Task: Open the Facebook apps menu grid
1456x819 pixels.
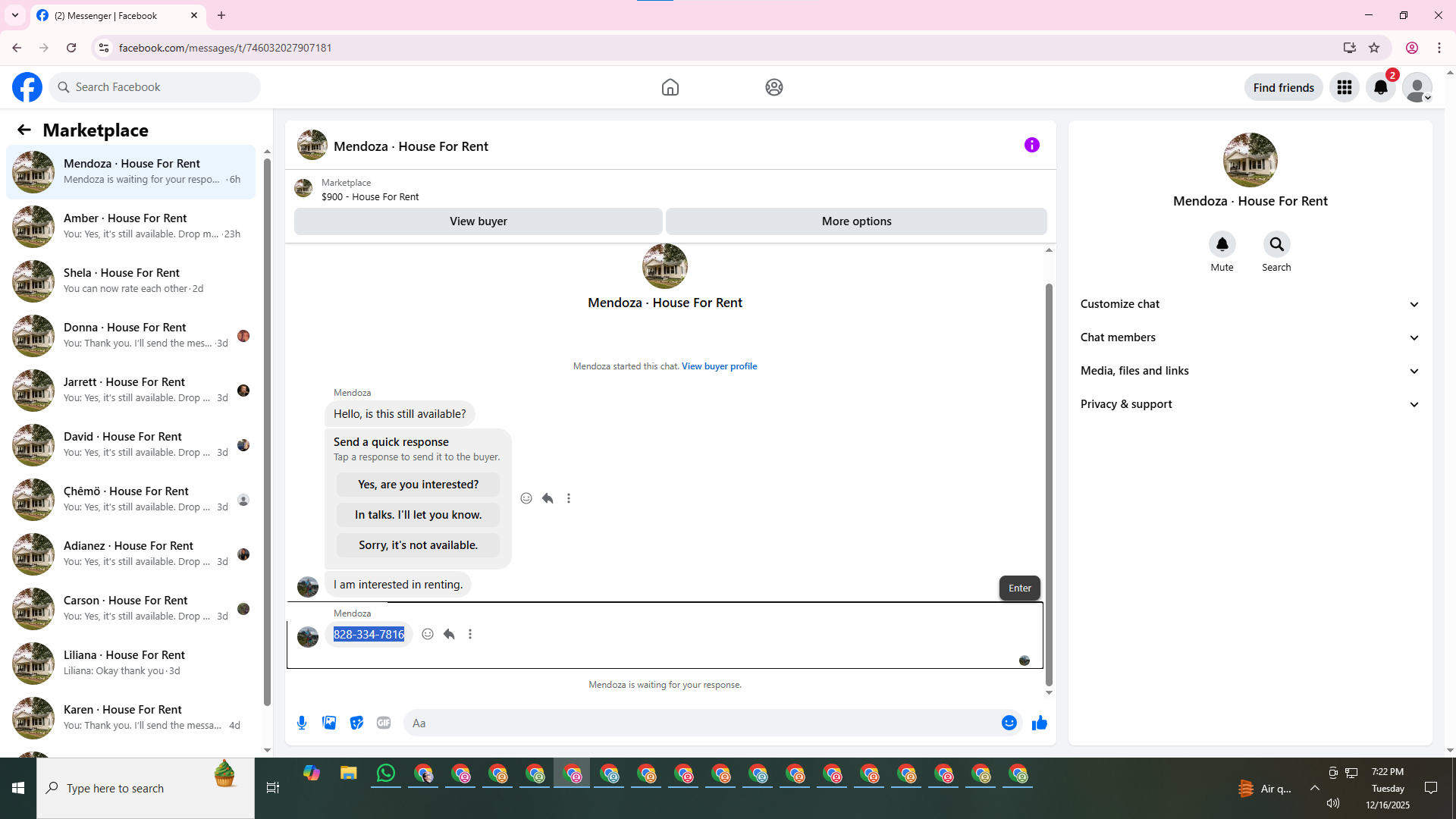Action: [x=1345, y=87]
